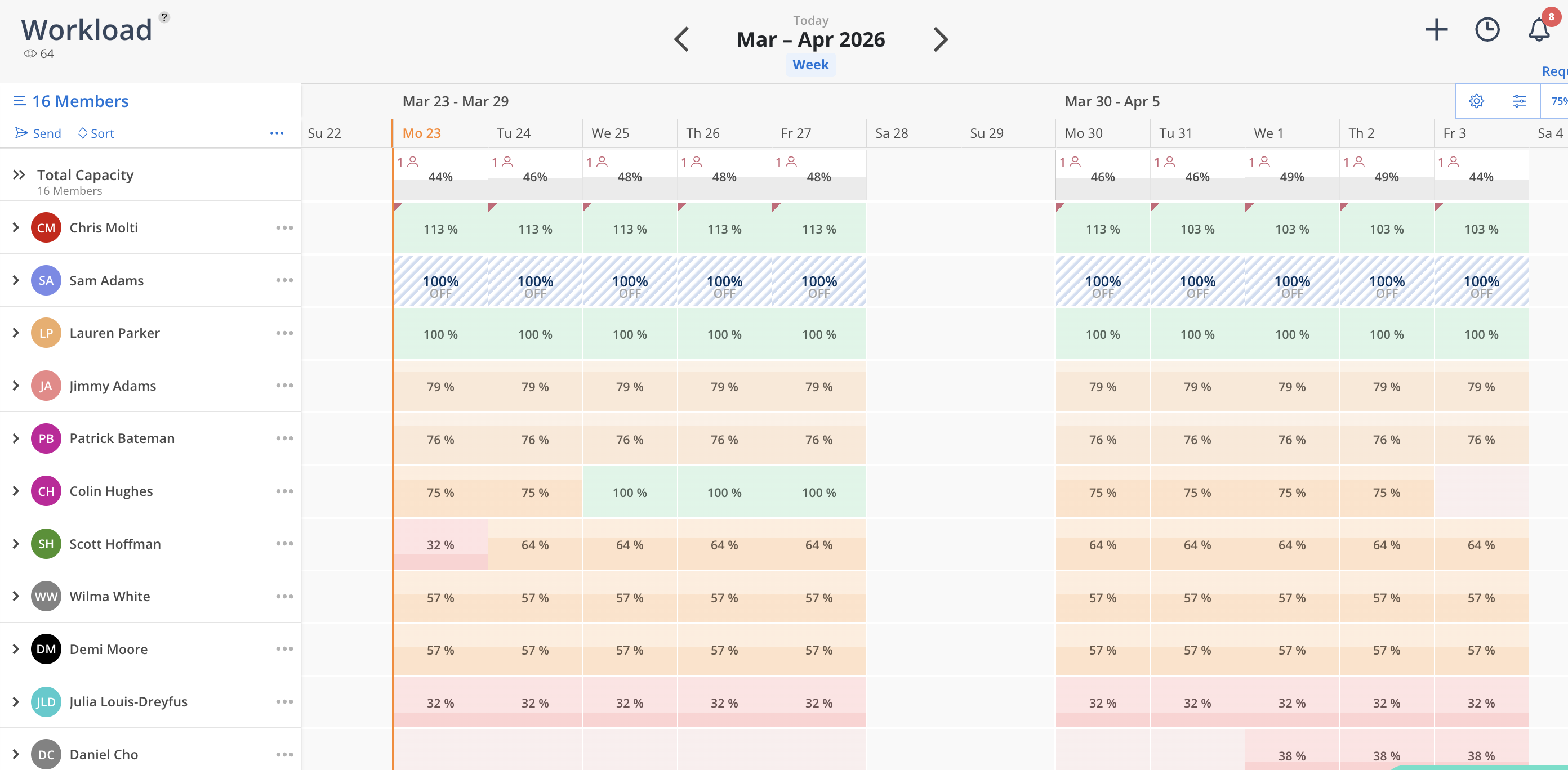Viewport: 1568px width, 770px height.
Task: Click the Workload help question mark
Action: 164,17
